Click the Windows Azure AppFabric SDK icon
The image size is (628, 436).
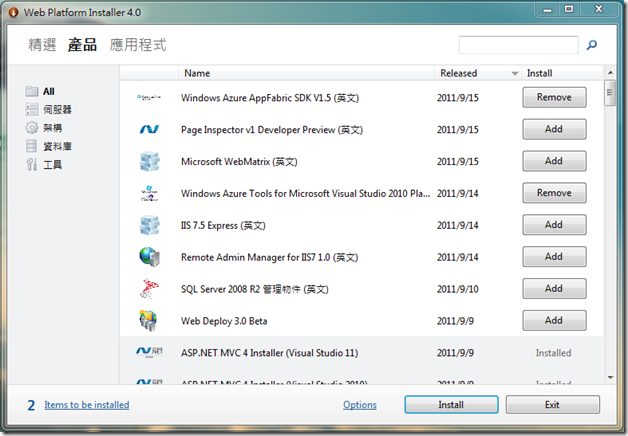tap(150, 97)
